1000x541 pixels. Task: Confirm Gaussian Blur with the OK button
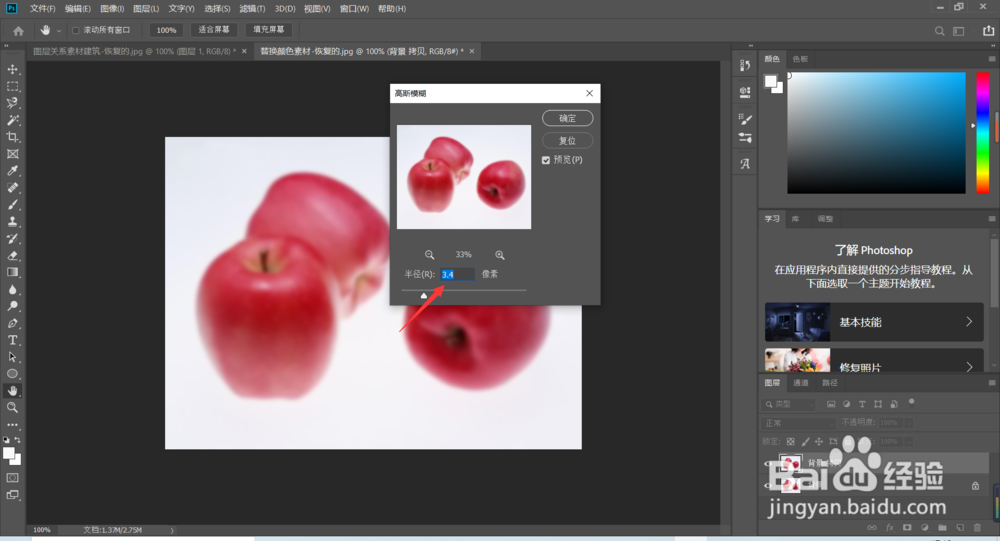pyautogui.click(x=567, y=118)
